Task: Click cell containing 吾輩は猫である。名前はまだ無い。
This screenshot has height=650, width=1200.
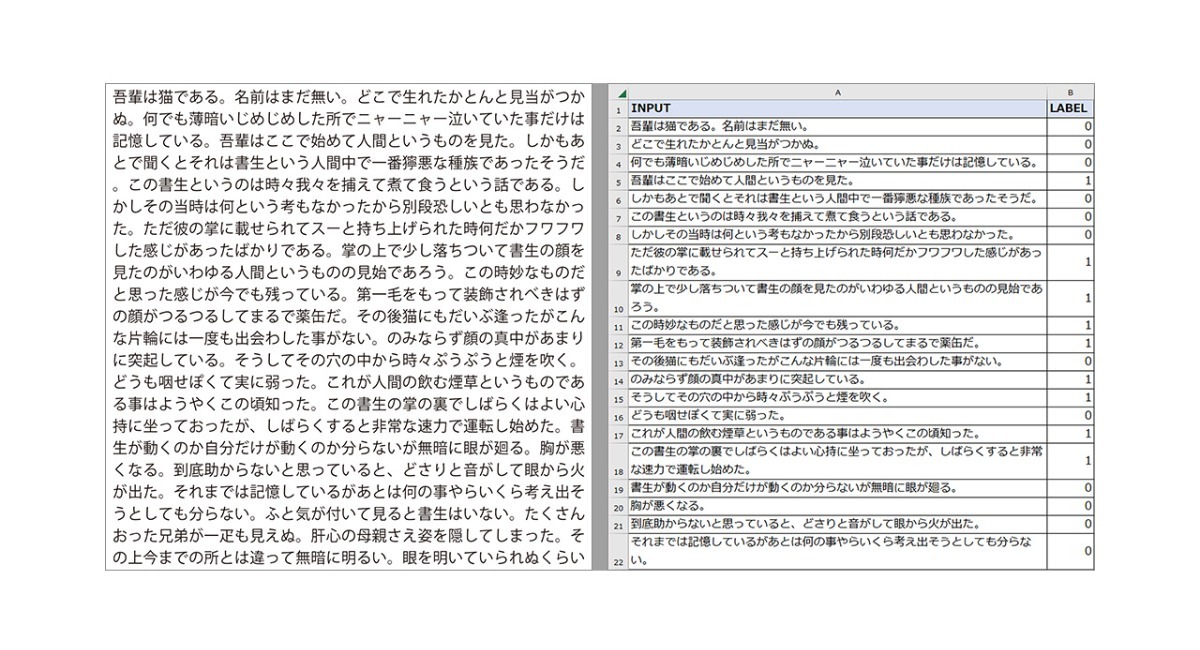Action: [x=837, y=127]
